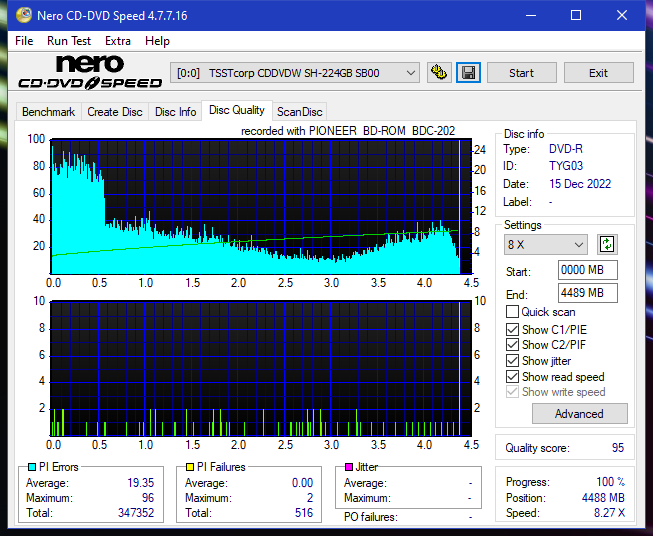Viewport: 653px width, 536px height.
Task: Switch to the Benchmark tab
Action: 48,112
